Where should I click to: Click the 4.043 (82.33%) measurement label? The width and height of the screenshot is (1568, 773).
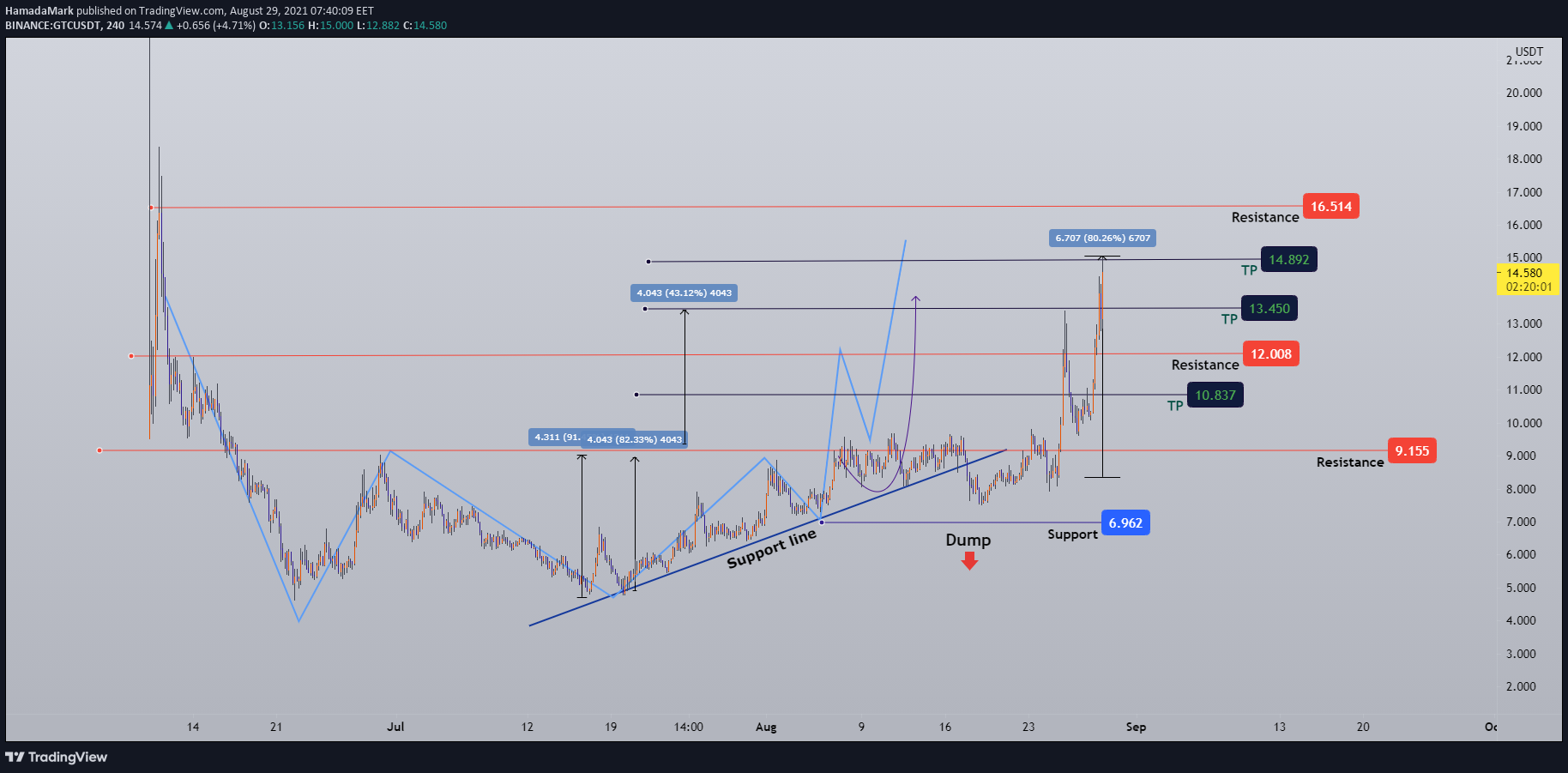pyautogui.click(x=634, y=440)
